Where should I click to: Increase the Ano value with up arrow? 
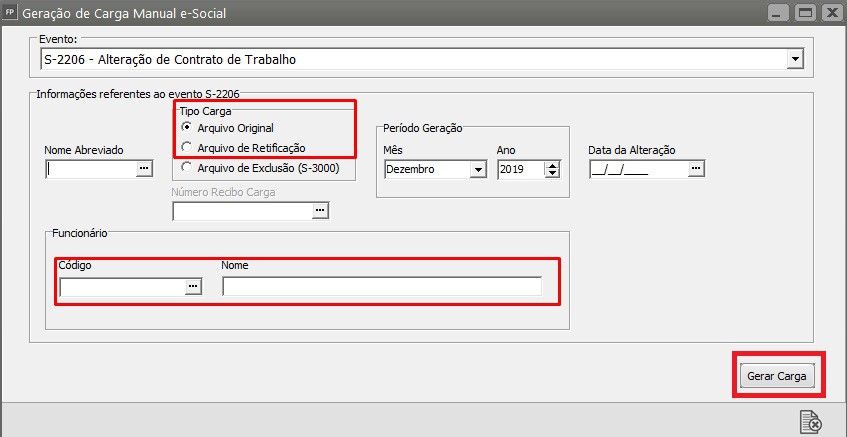pyautogui.click(x=552, y=165)
